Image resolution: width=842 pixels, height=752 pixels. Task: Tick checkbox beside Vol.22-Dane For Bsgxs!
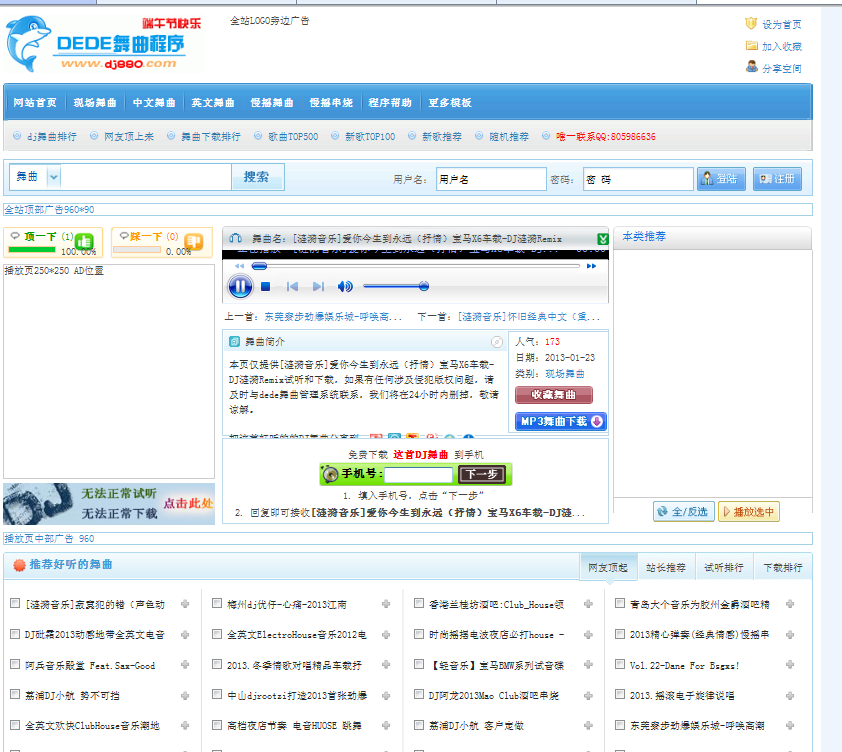click(x=620, y=664)
